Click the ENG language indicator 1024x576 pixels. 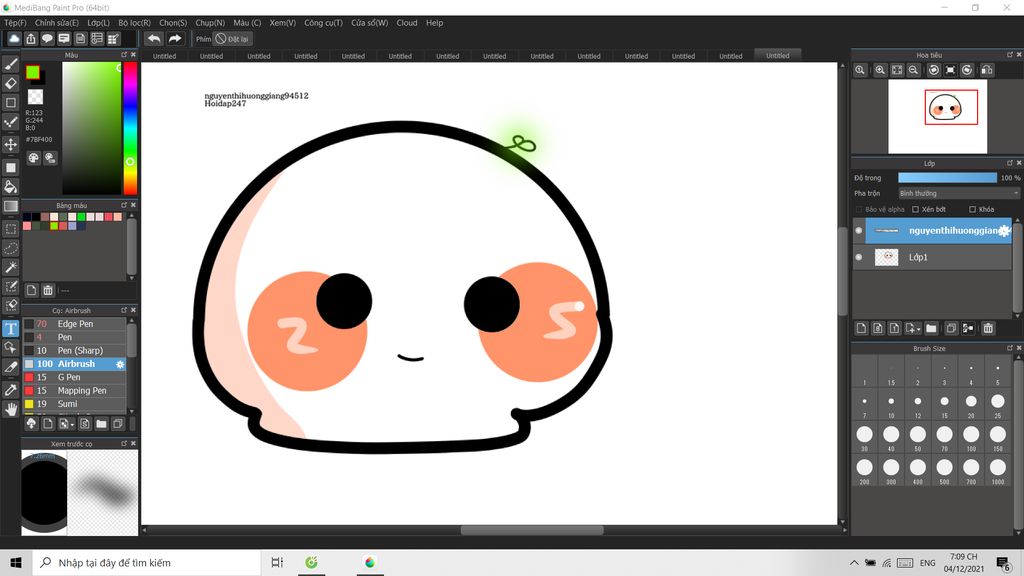point(927,563)
